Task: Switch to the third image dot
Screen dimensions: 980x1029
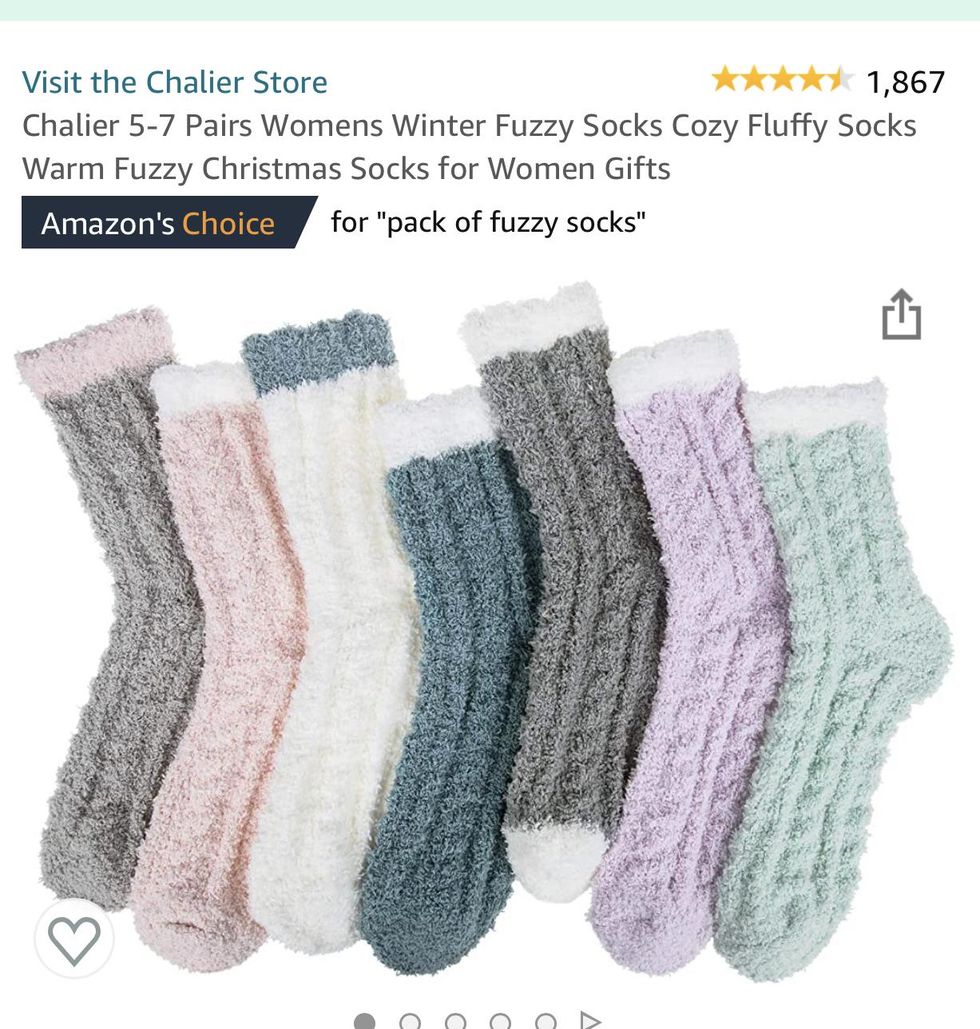Action: coord(456,1022)
